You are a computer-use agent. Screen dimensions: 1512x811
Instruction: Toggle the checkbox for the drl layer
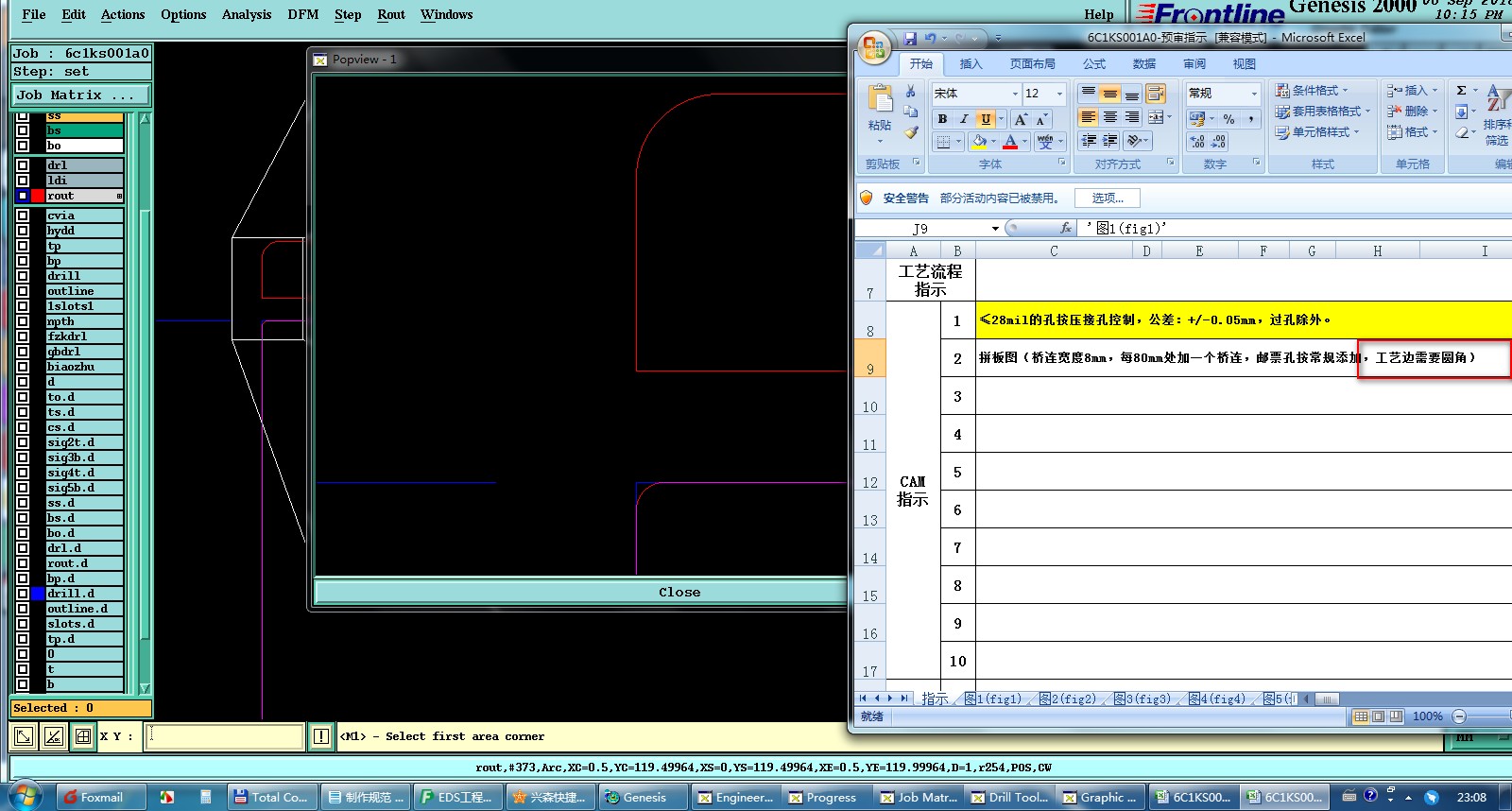23,165
